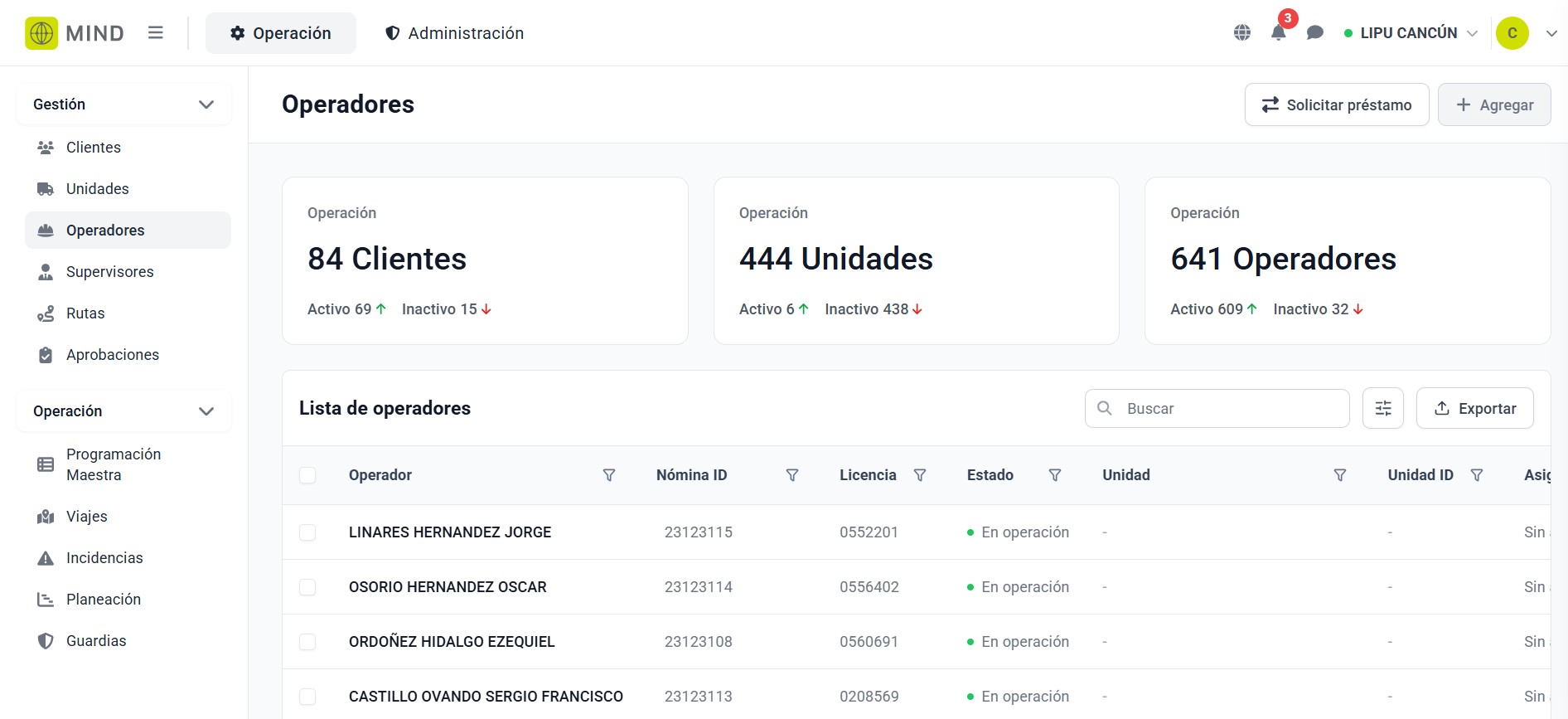The height and width of the screenshot is (719, 1568).
Task: Filter the Nómina ID column
Action: click(x=792, y=475)
